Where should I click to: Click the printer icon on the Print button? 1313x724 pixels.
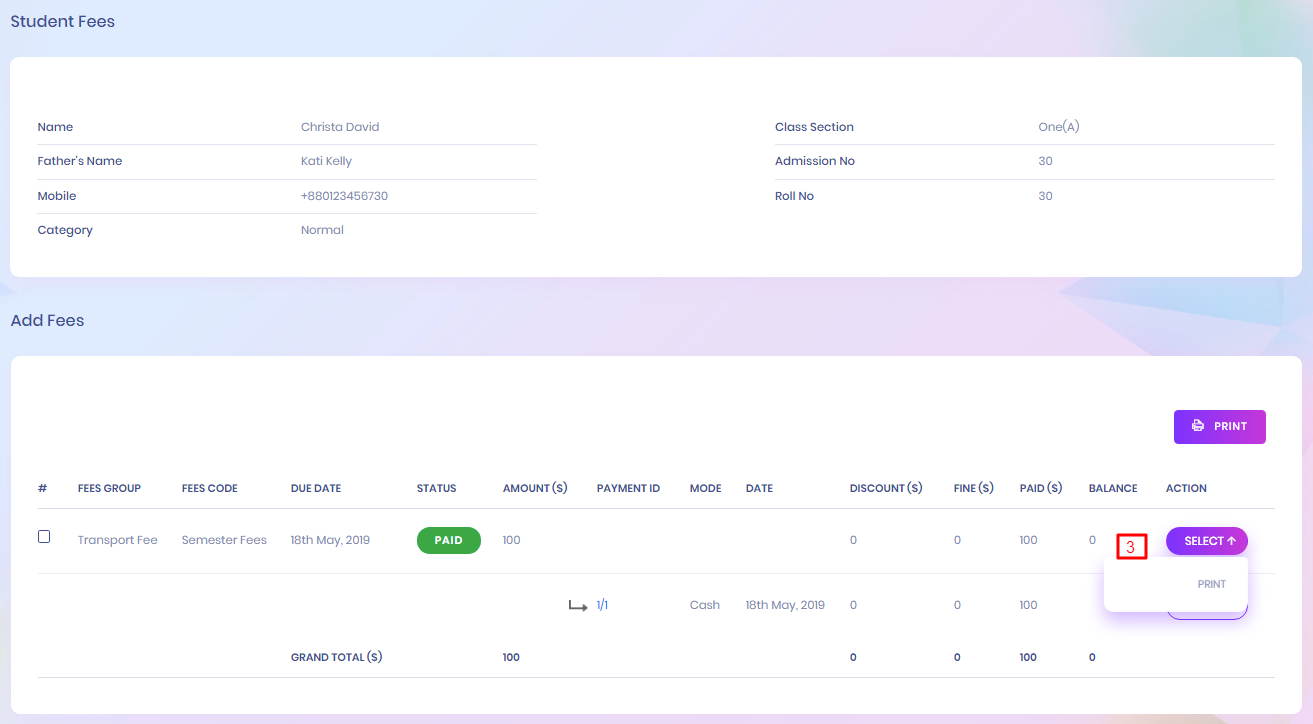pyautogui.click(x=1198, y=426)
